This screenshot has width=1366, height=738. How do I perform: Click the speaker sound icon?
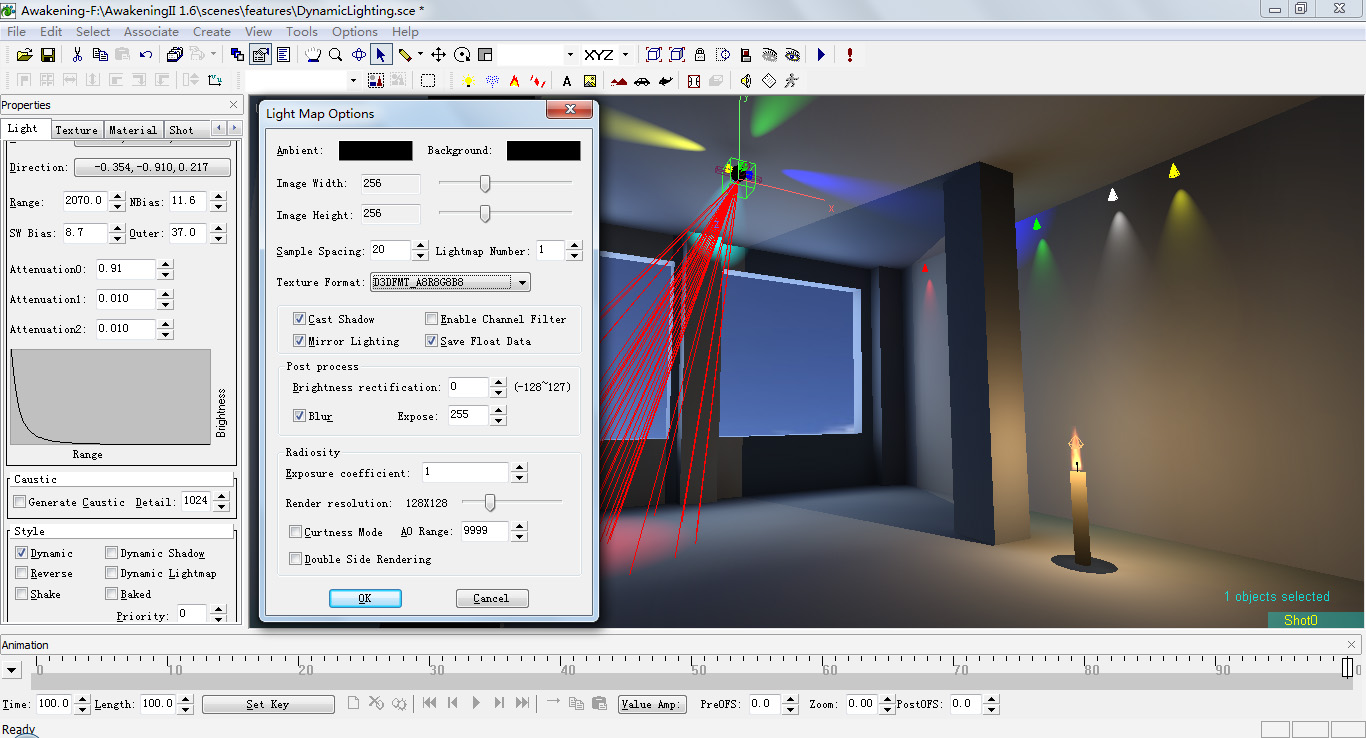click(746, 81)
